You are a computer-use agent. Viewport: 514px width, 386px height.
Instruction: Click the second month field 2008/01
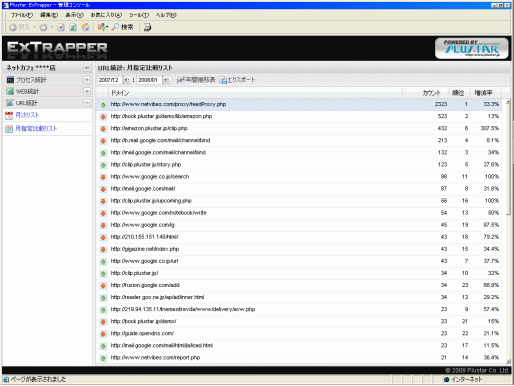149,80
